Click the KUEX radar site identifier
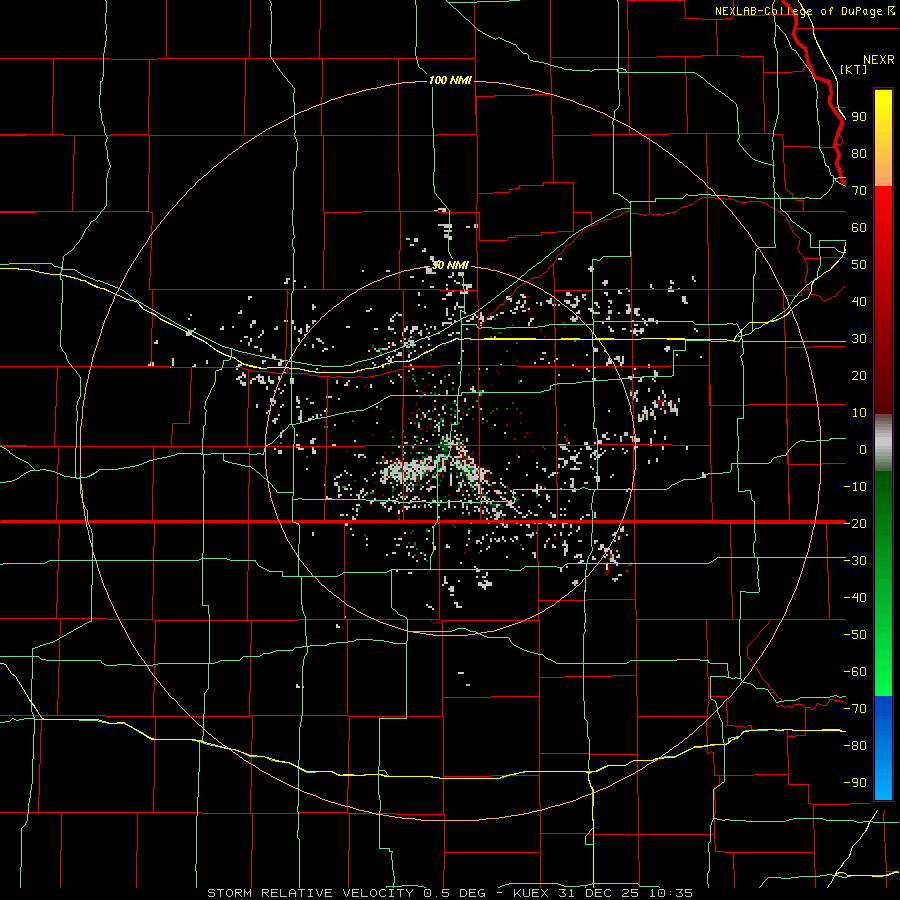The image size is (900, 900). (531, 893)
